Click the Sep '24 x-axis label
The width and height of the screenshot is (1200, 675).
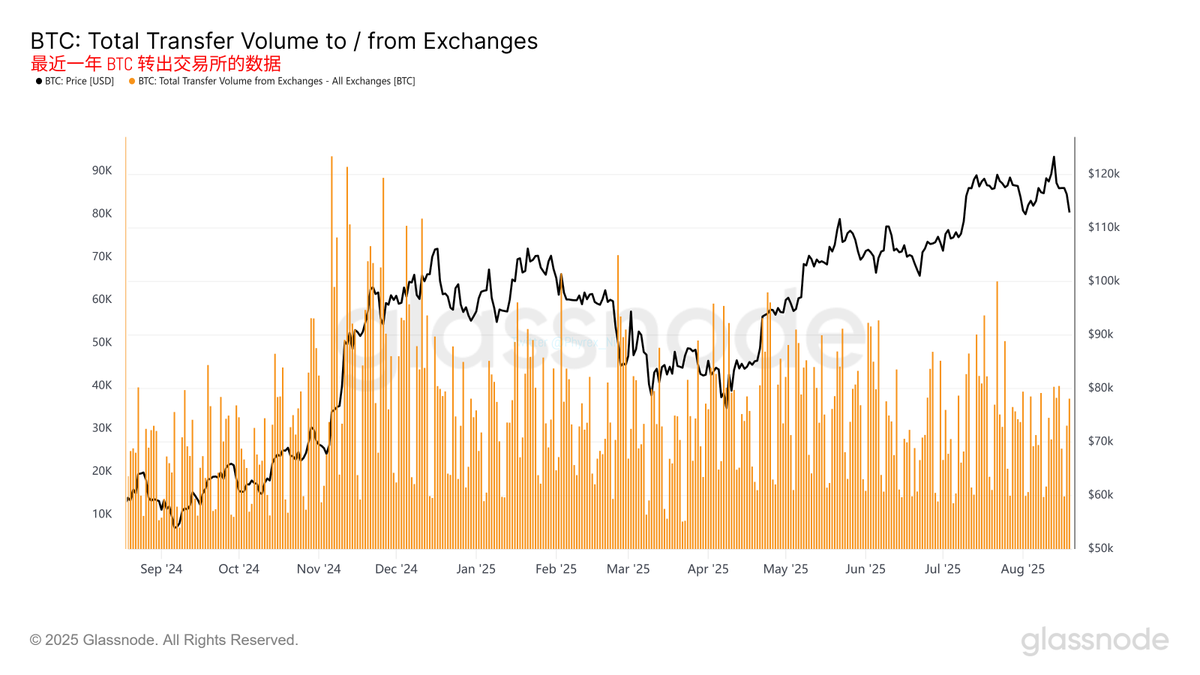pyautogui.click(x=162, y=569)
